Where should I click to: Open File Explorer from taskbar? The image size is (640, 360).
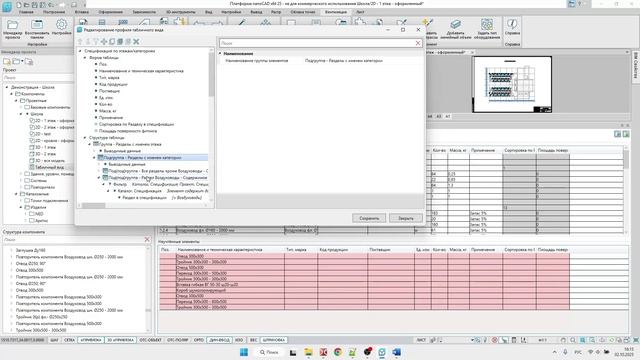(308, 352)
